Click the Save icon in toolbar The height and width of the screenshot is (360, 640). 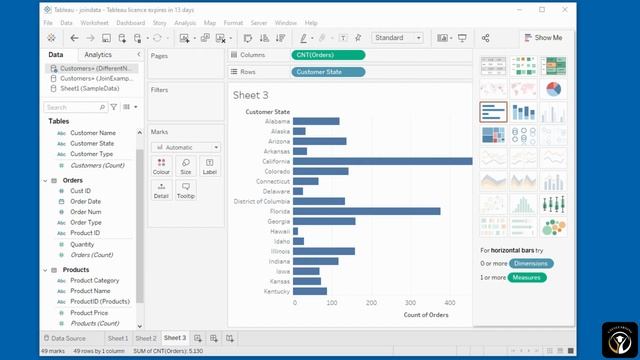(106, 38)
